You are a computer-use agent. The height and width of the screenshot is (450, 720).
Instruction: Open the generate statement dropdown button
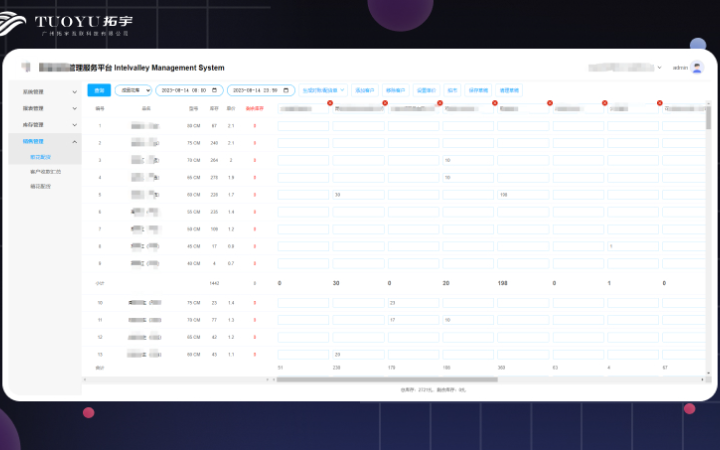(x=323, y=90)
